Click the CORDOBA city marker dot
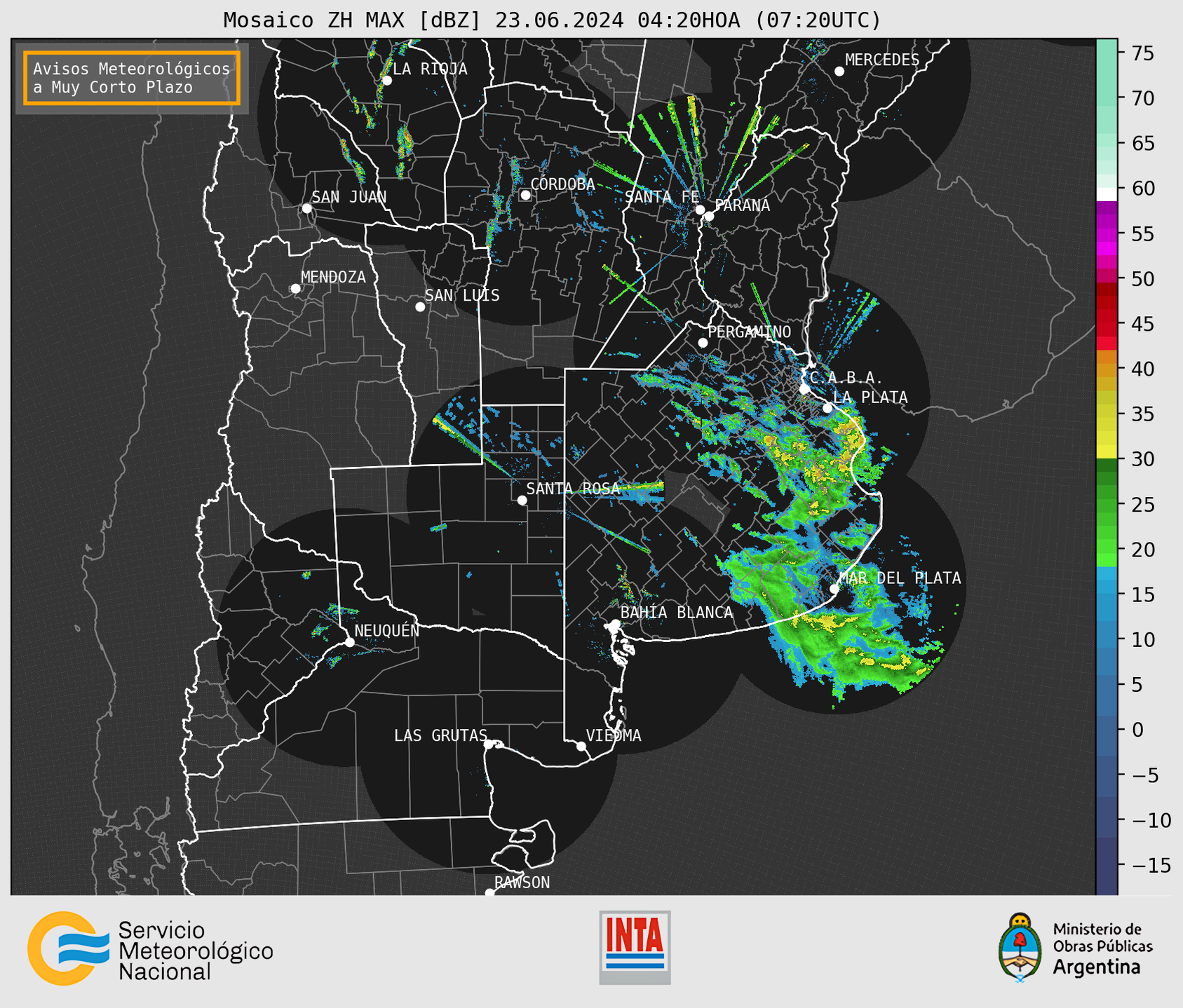The image size is (1183, 1008). click(525, 195)
